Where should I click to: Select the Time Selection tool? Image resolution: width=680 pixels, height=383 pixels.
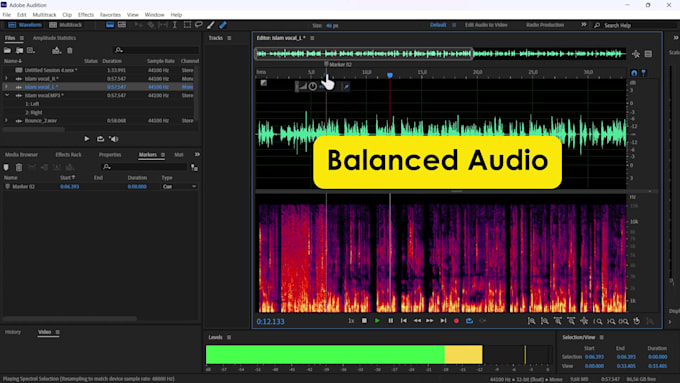(x=175, y=25)
